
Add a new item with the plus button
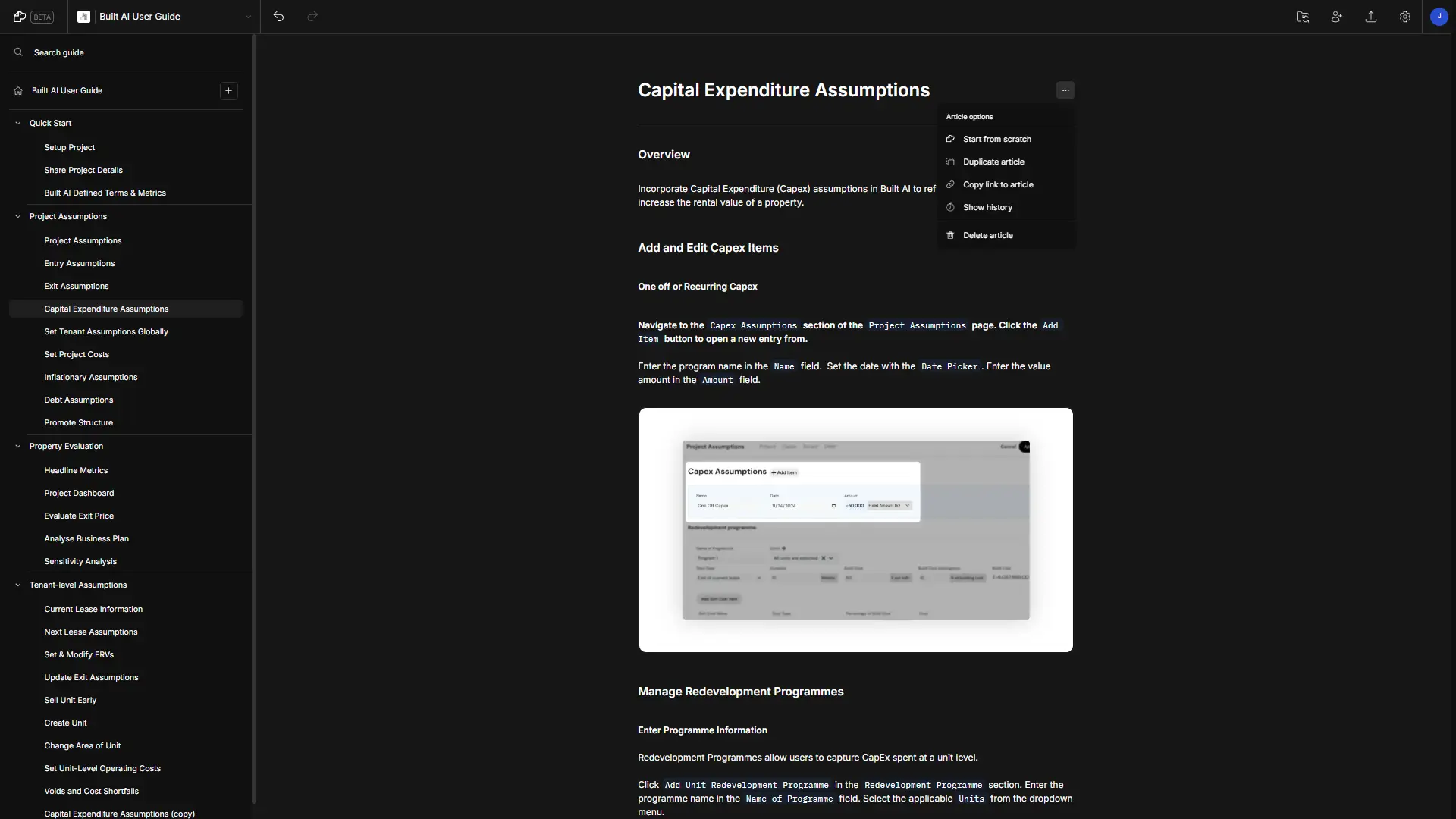[228, 90]
